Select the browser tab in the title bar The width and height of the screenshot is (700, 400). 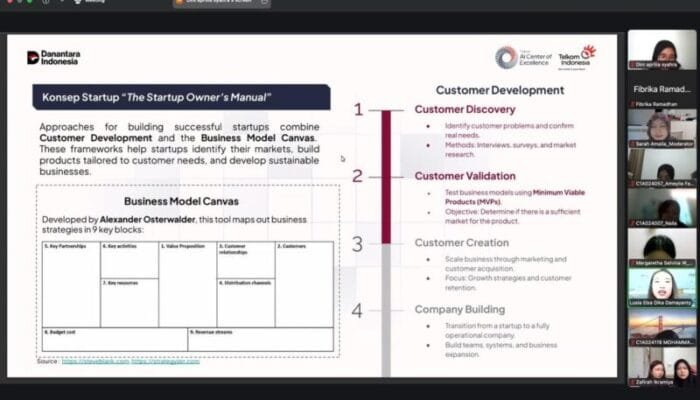(221, 5)
